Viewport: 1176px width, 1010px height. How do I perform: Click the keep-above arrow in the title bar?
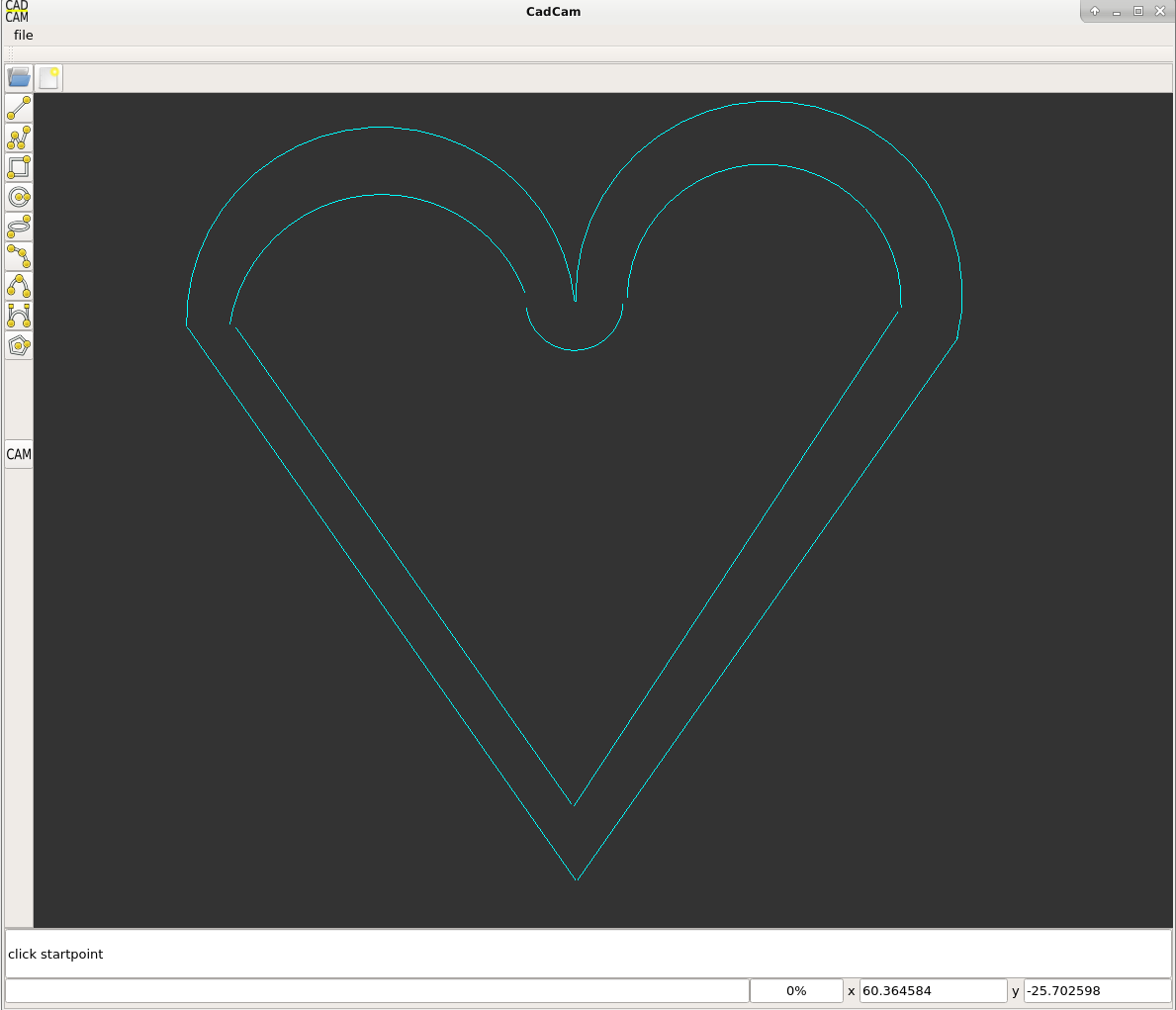click(x=1095, y=11)
